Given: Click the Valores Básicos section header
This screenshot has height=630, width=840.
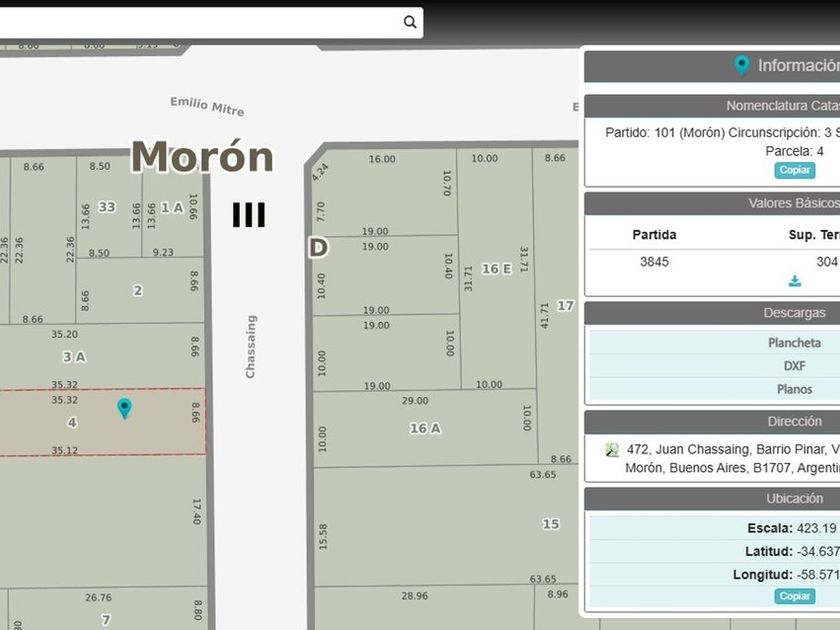Looking at the screenshot, I should point(712,204).
